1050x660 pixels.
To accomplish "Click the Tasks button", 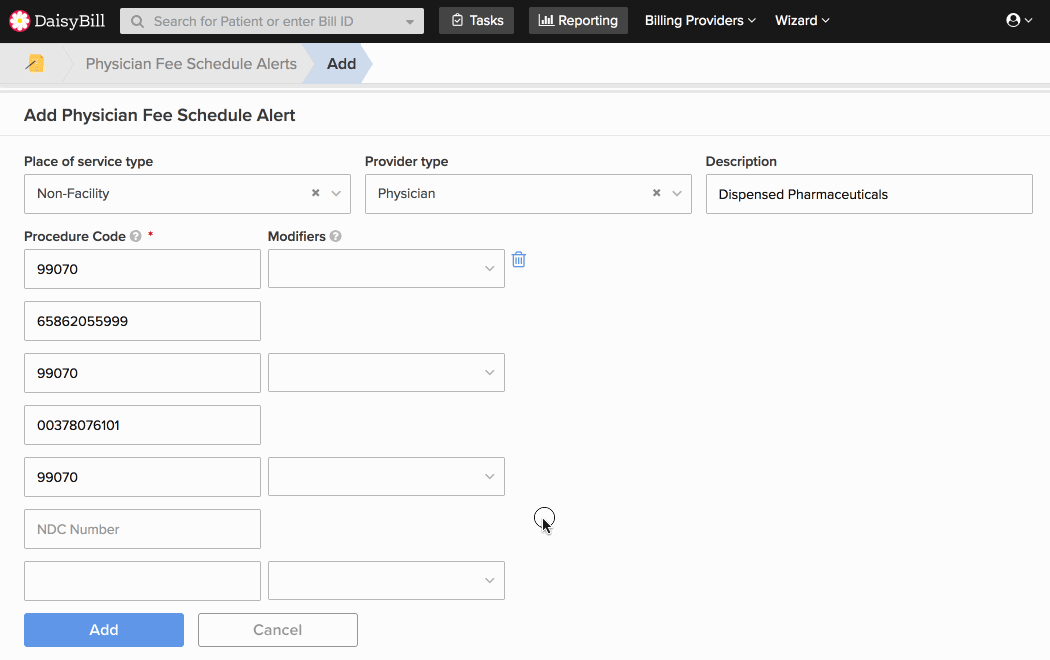I will click(x=476, y=20).
